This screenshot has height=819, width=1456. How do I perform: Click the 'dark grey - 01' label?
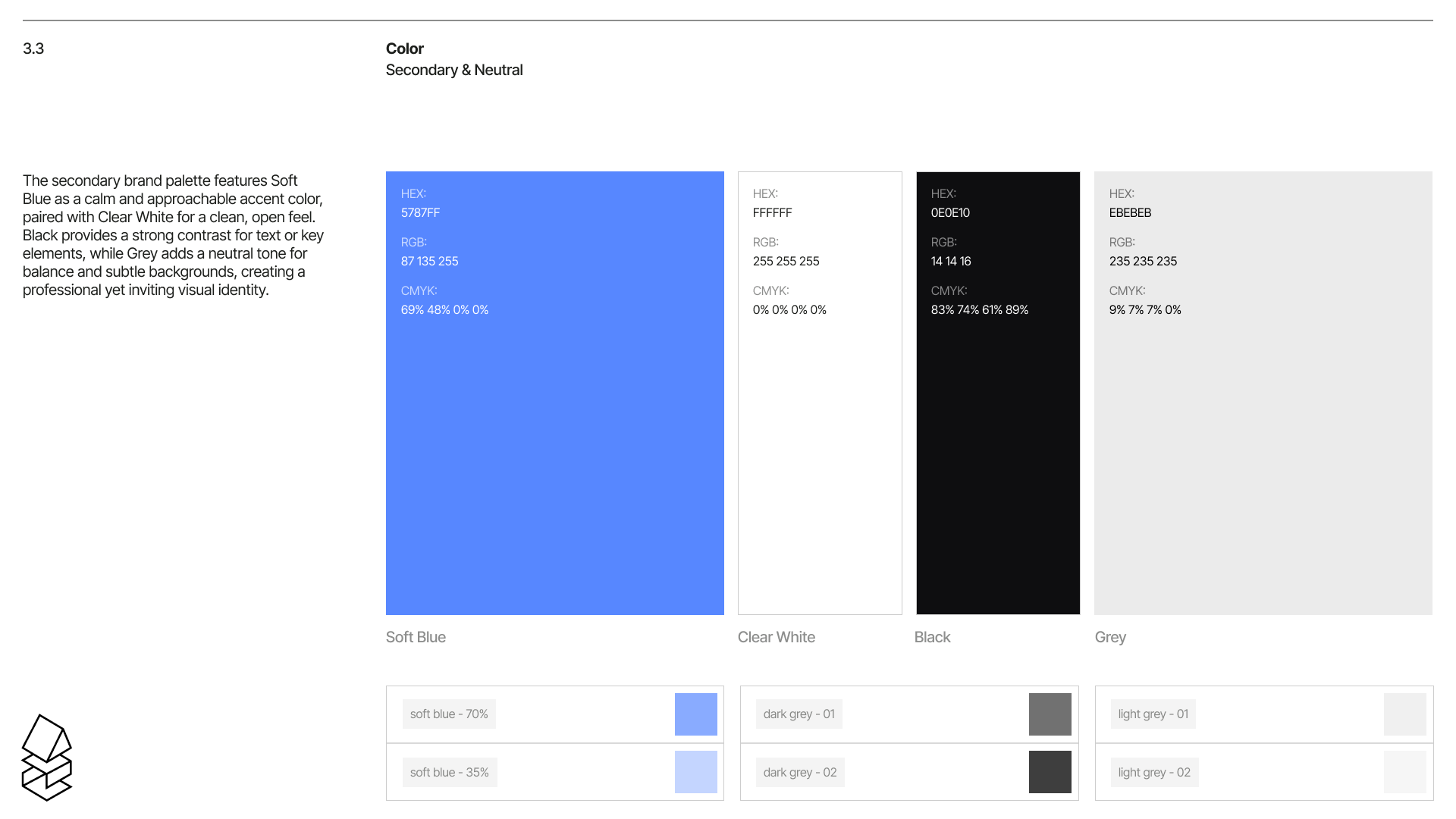point(799,714)
